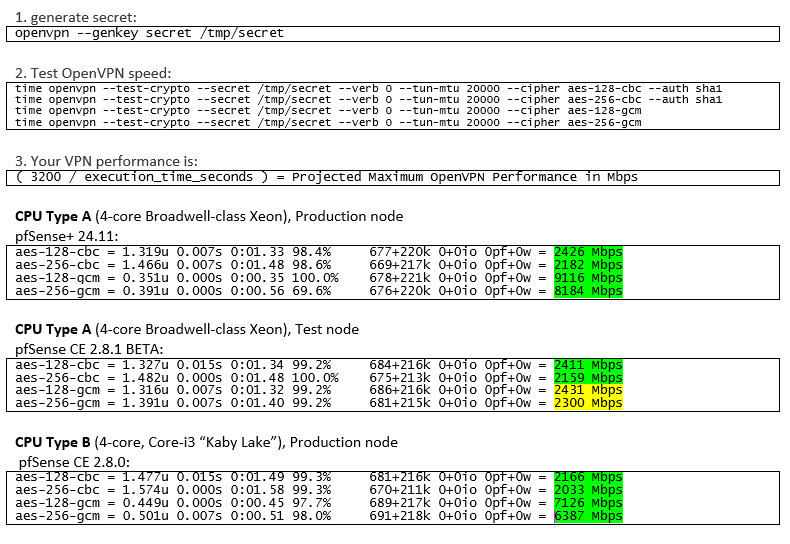Click the '3. Your VPN performance is:' heading
Screen dimensions: 790x544
pyautogui.click(x=106, y=161)
